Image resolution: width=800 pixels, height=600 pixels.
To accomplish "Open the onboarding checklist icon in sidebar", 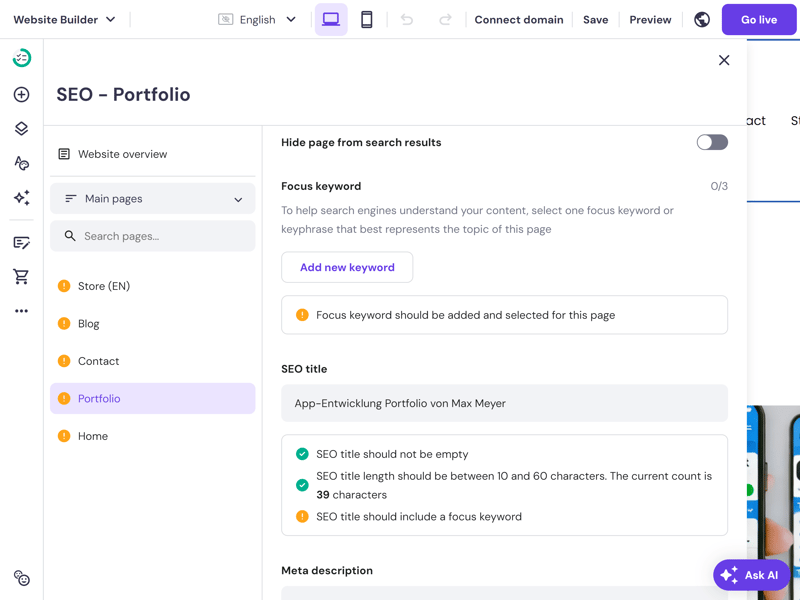I will 21,58.
